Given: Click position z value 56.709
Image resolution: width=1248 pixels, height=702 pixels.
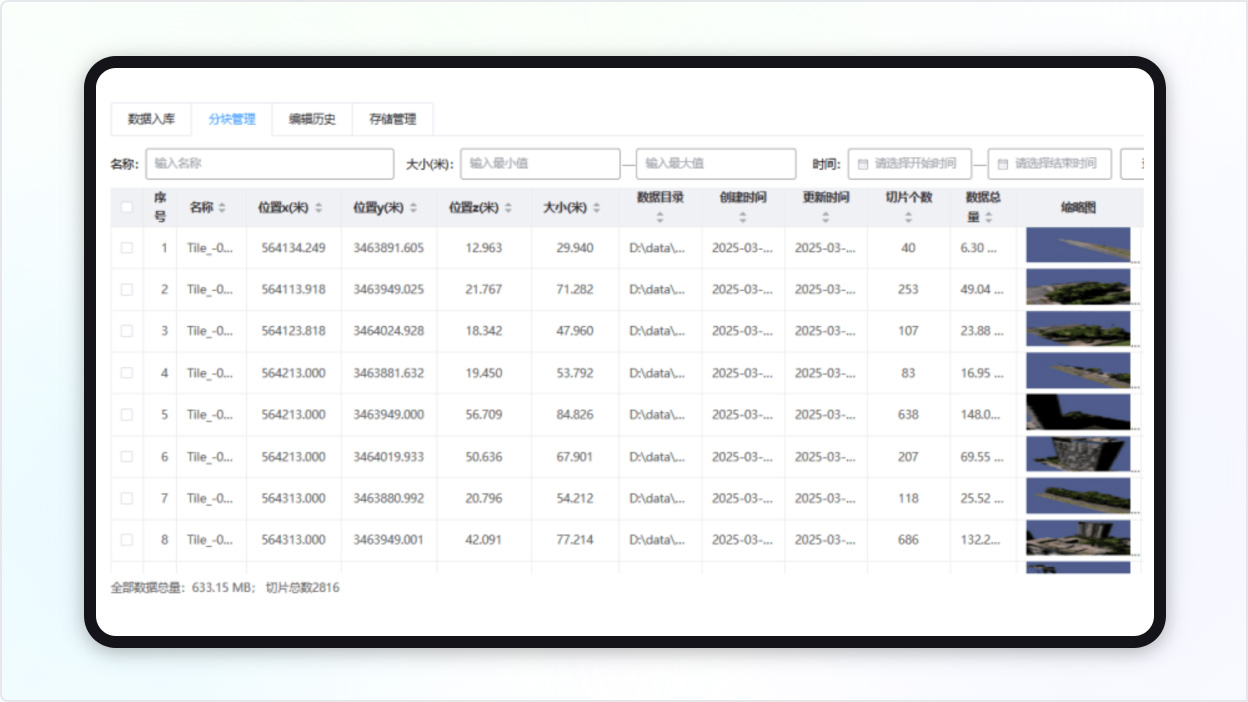Looking at the screenshot, I should click(484, 415).
